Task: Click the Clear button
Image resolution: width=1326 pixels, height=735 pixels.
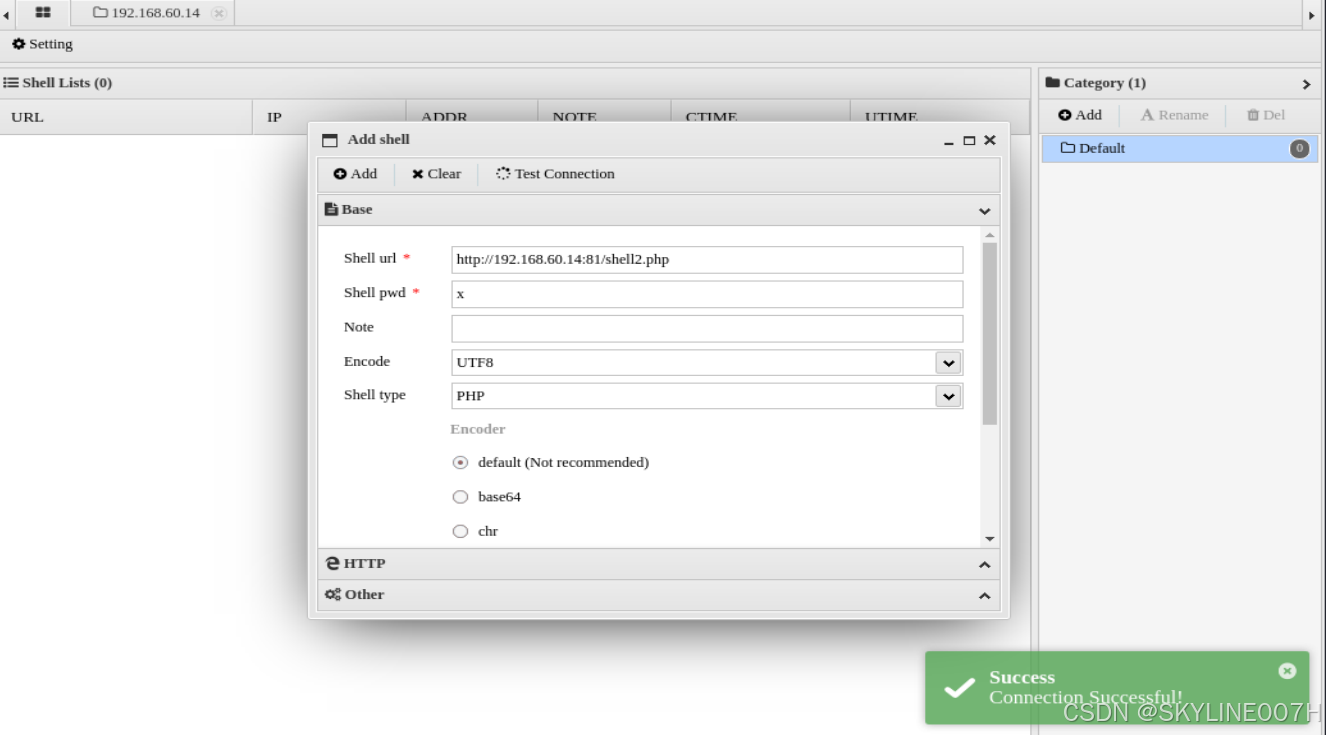Action: point(436,173)
